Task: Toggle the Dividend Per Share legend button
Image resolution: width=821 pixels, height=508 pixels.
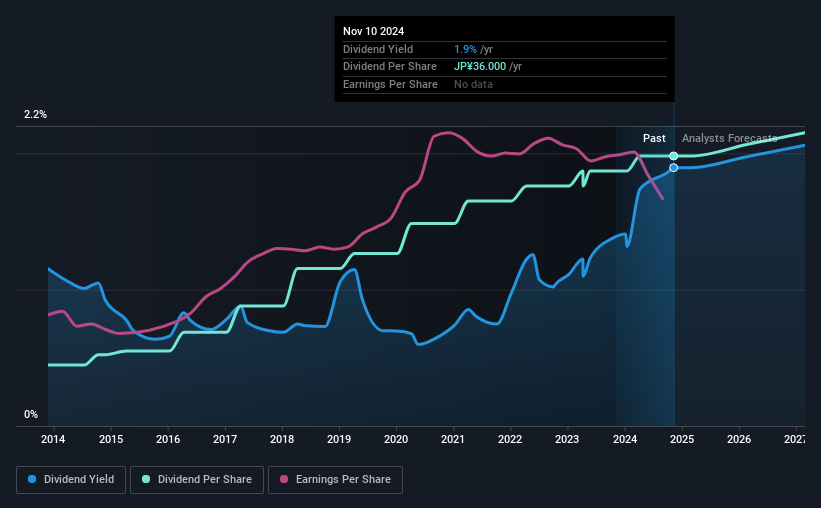Action: coord(197,480)
